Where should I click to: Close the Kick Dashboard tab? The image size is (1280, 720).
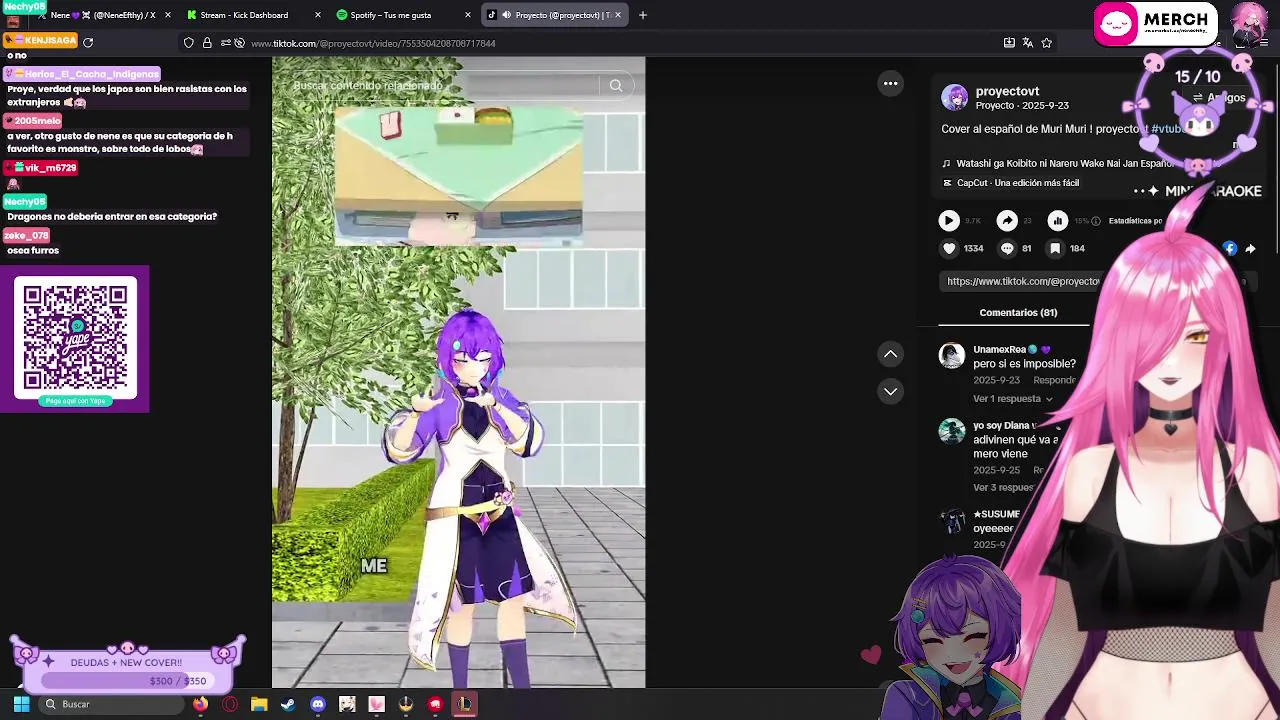318,15
